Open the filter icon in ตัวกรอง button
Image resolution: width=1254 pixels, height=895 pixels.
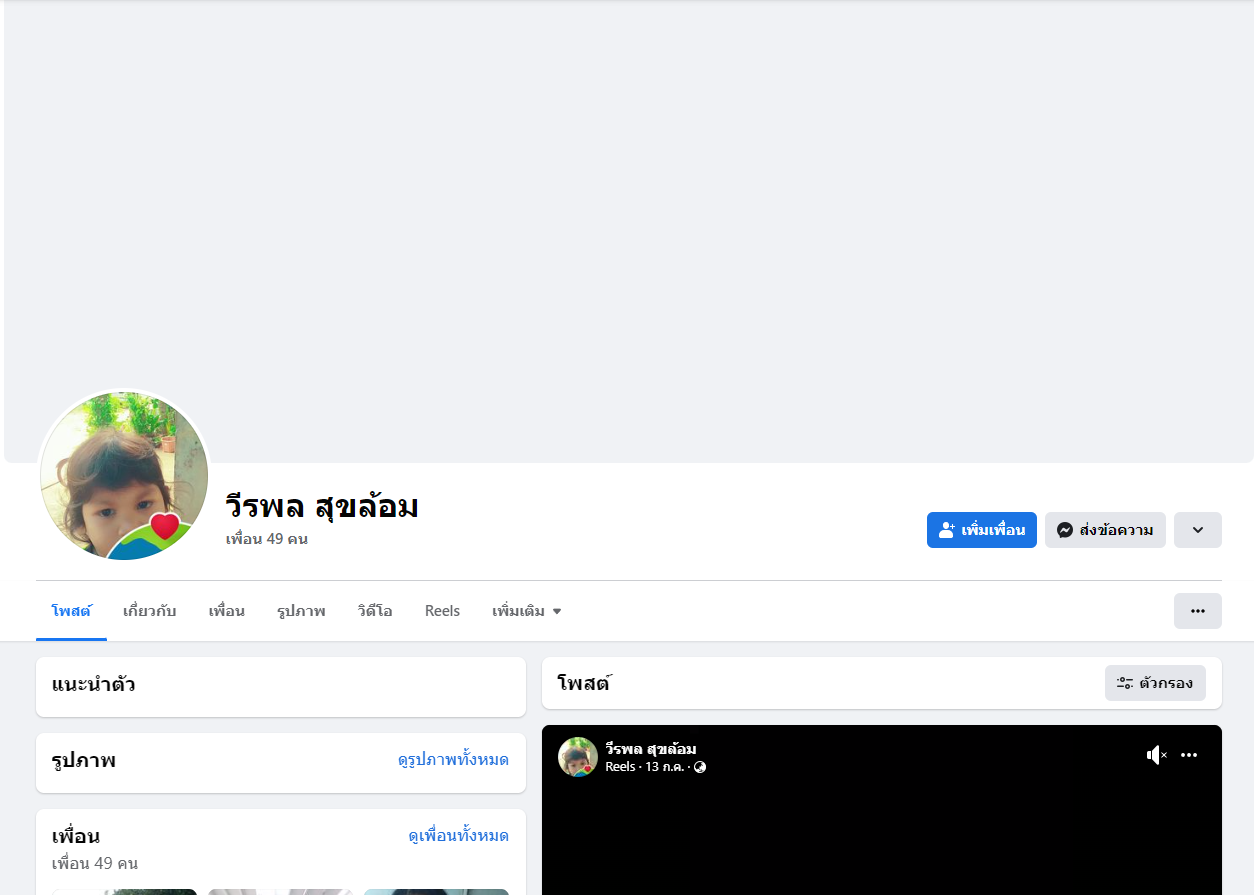click(x=1125, y=683)
